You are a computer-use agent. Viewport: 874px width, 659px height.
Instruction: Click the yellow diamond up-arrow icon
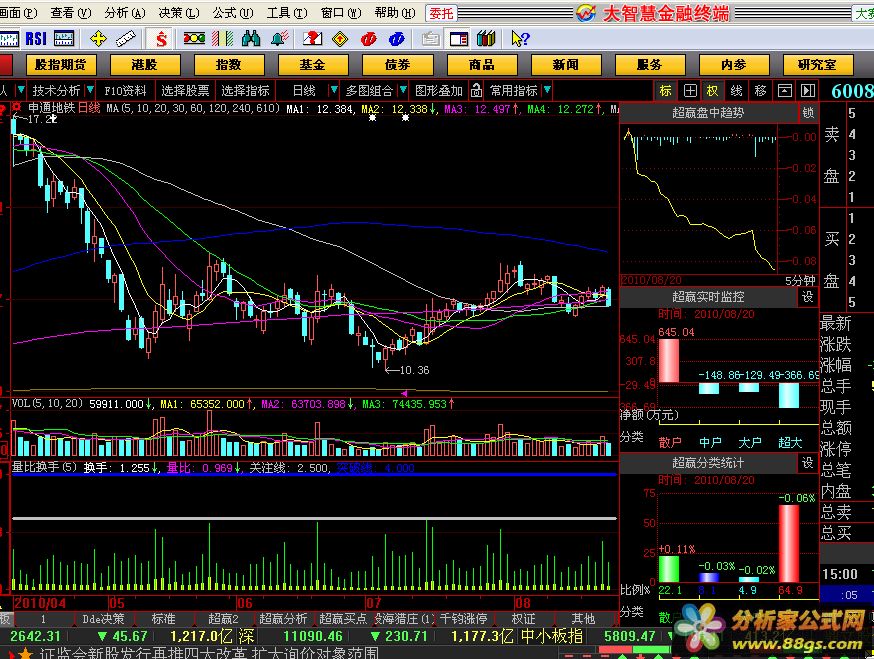tap(340, 38)
